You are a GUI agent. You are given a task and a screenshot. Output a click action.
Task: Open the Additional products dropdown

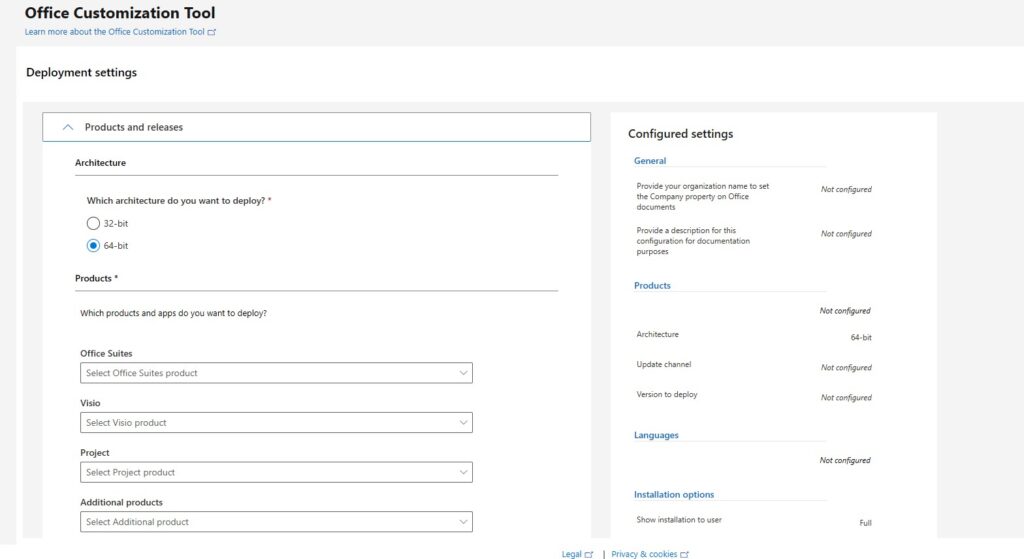(x=276, y=522)
